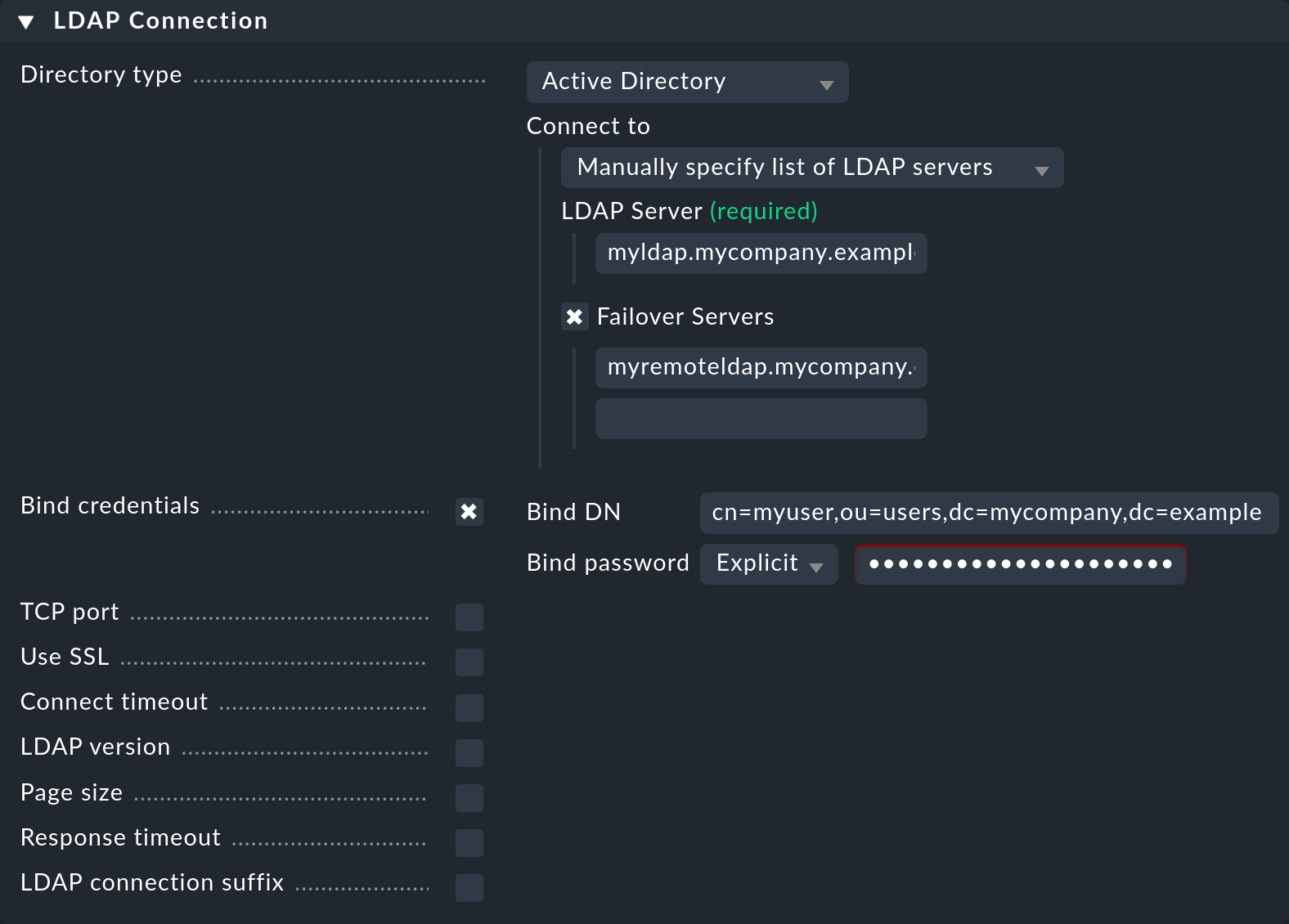Click the LDAP version label
Screen dimensions: 1289x924
pos(96,747)
